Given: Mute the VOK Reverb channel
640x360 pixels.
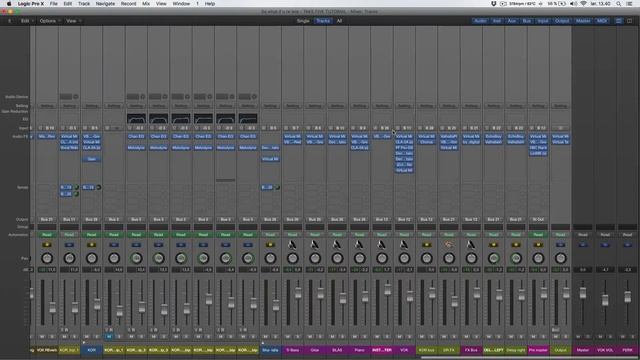Looking at the screenshot, I should (x=42, y=337).
